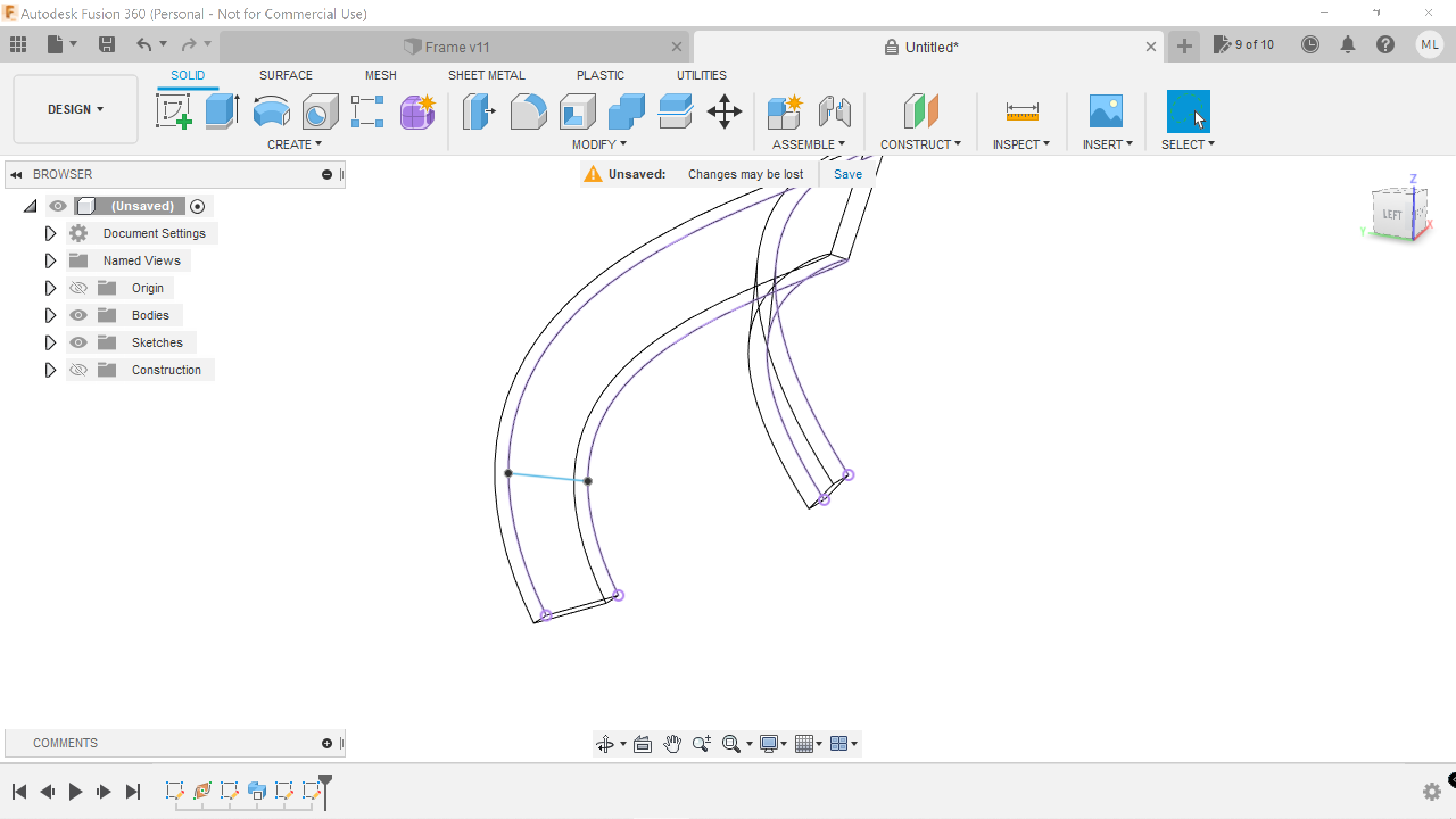Screen dimensions: 1456x819
Task: Click the Fillet tool icon
Action: [528, 111]
